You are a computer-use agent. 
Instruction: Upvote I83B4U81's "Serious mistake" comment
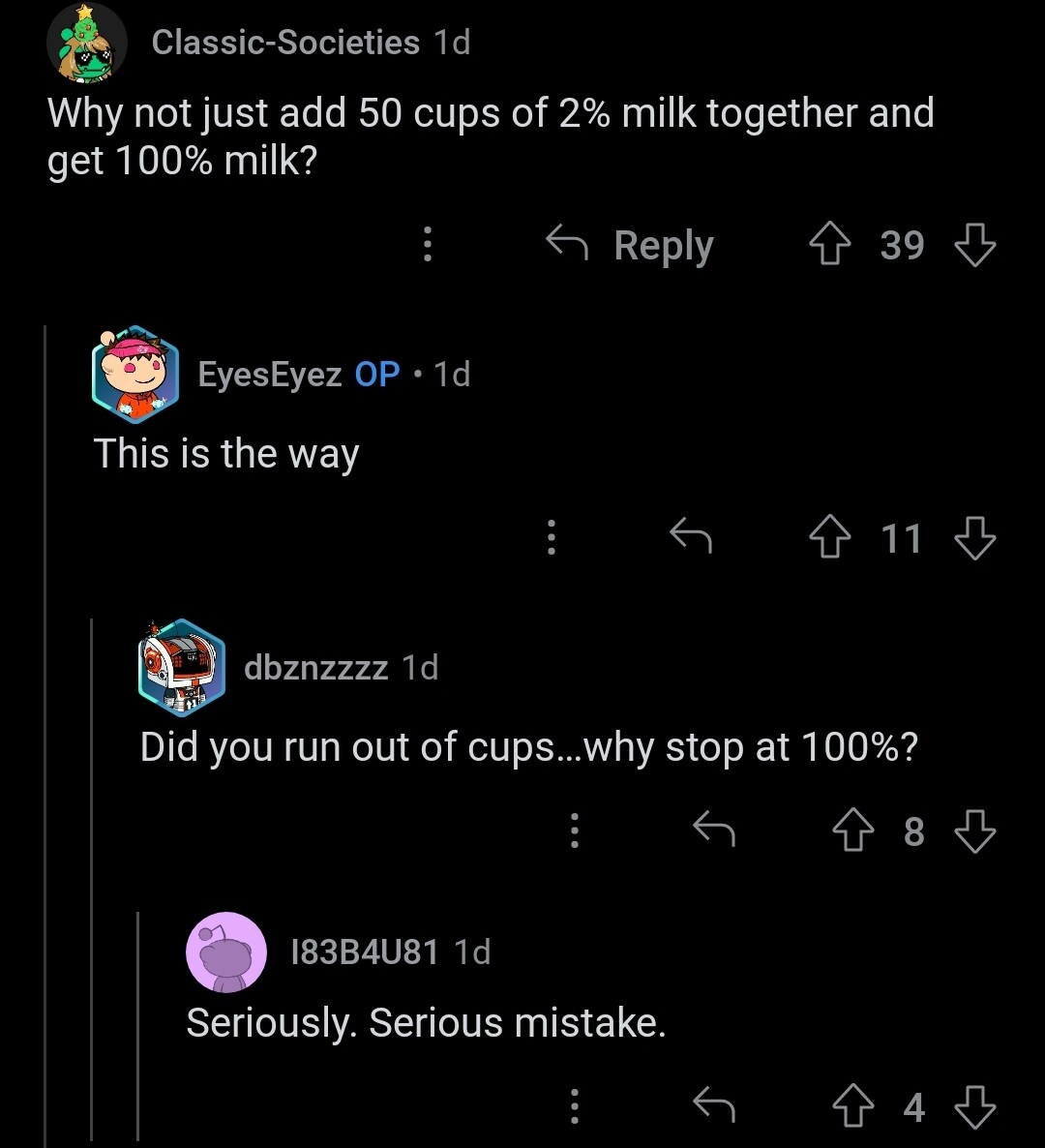[x=852, y=1106]
